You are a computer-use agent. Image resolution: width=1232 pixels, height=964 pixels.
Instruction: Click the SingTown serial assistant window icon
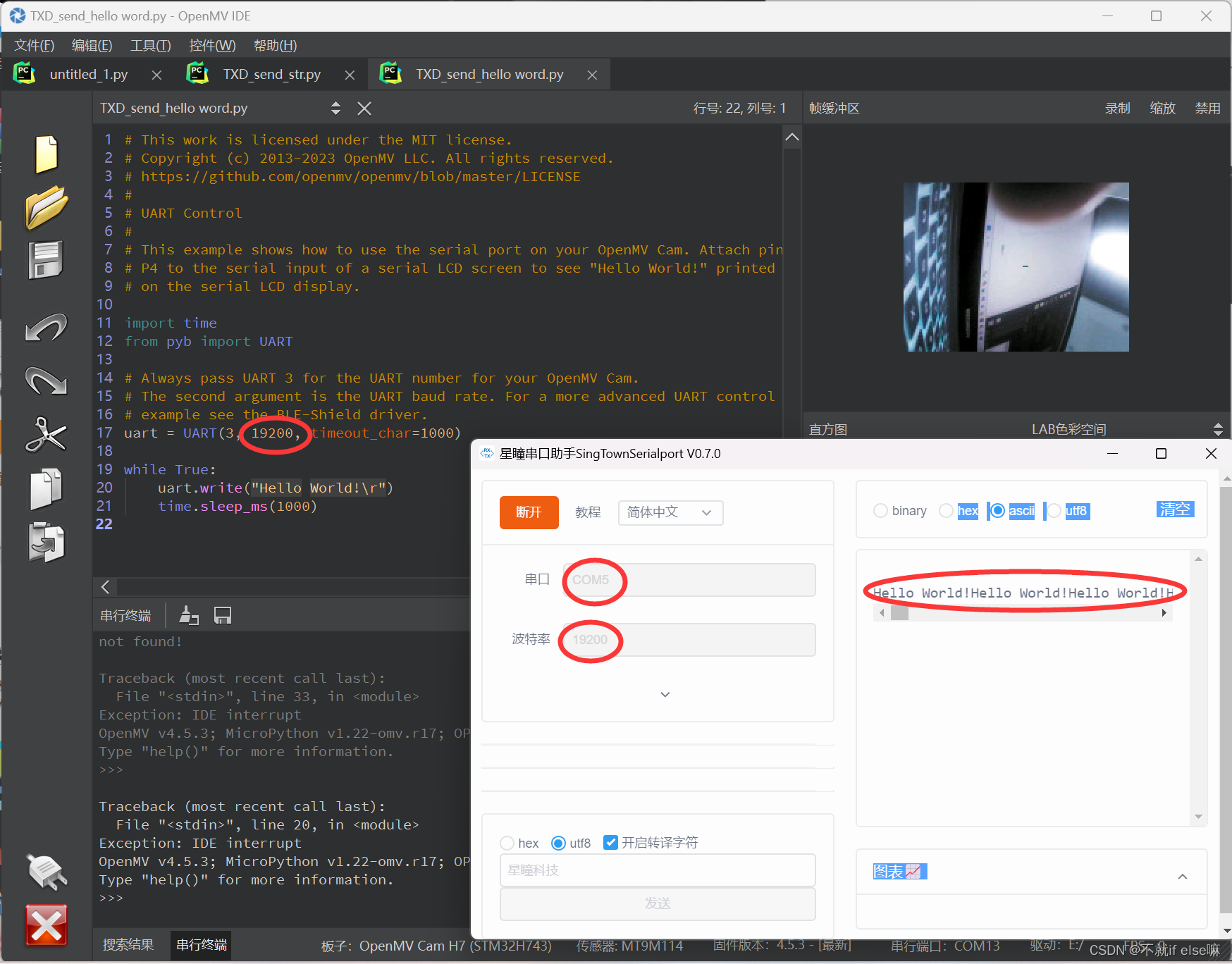tap(487, 453)
